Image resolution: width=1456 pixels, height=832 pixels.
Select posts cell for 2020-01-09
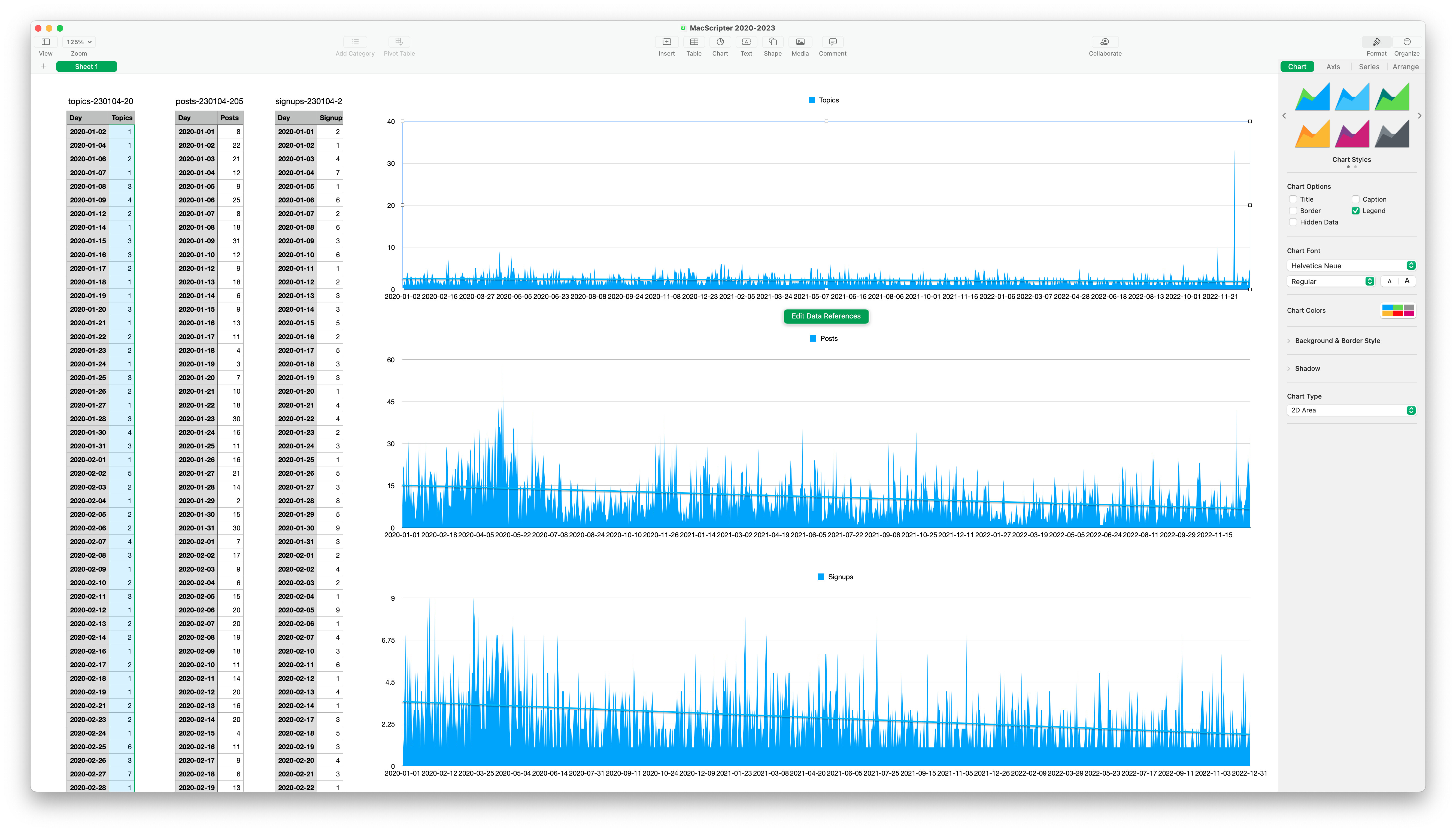(230, 241)
